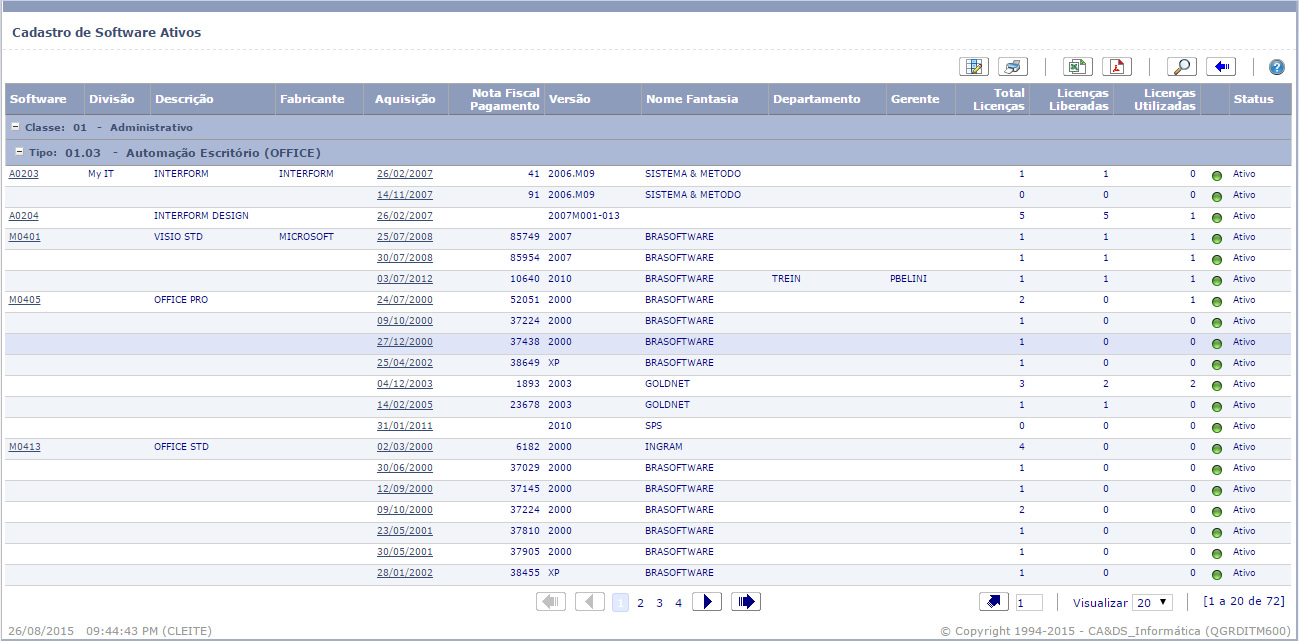Click the go-to-page arrow button

pyautogui.click(x=994, y=602)
